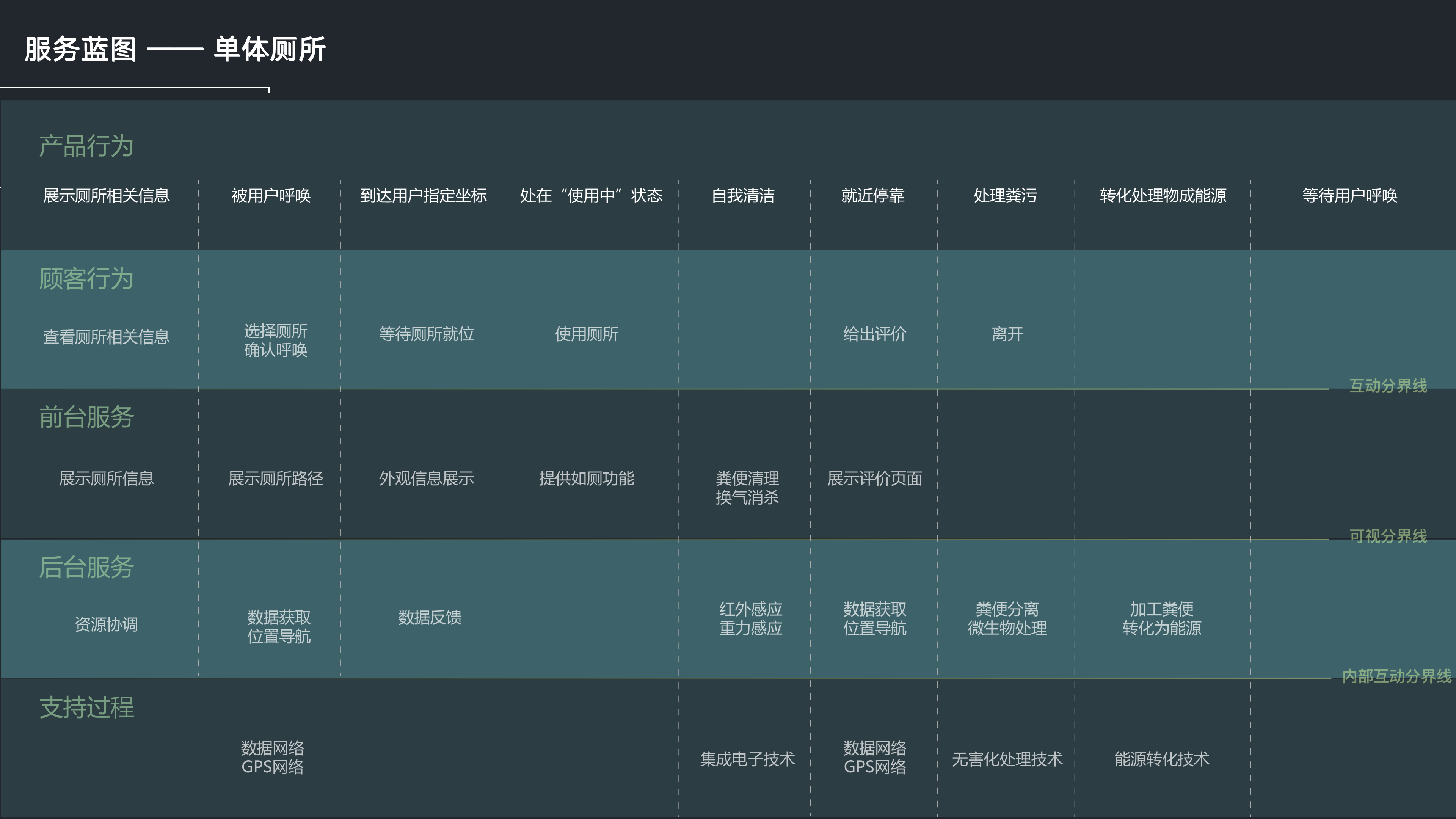The width and height of the screenshot is (1456, 819).
Task: Select the 前台服务 section heading
Action: point(86,417)
